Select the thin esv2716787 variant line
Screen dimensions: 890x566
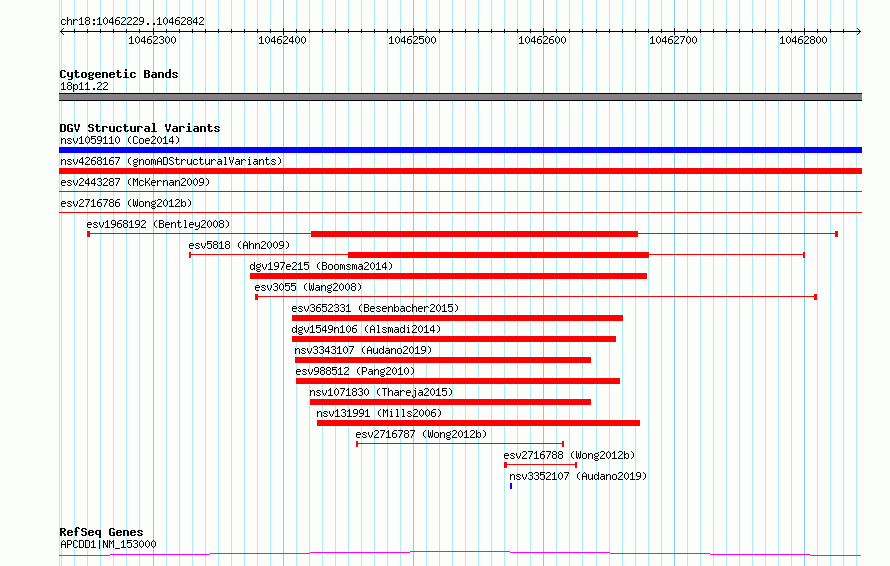click(460, 444)
